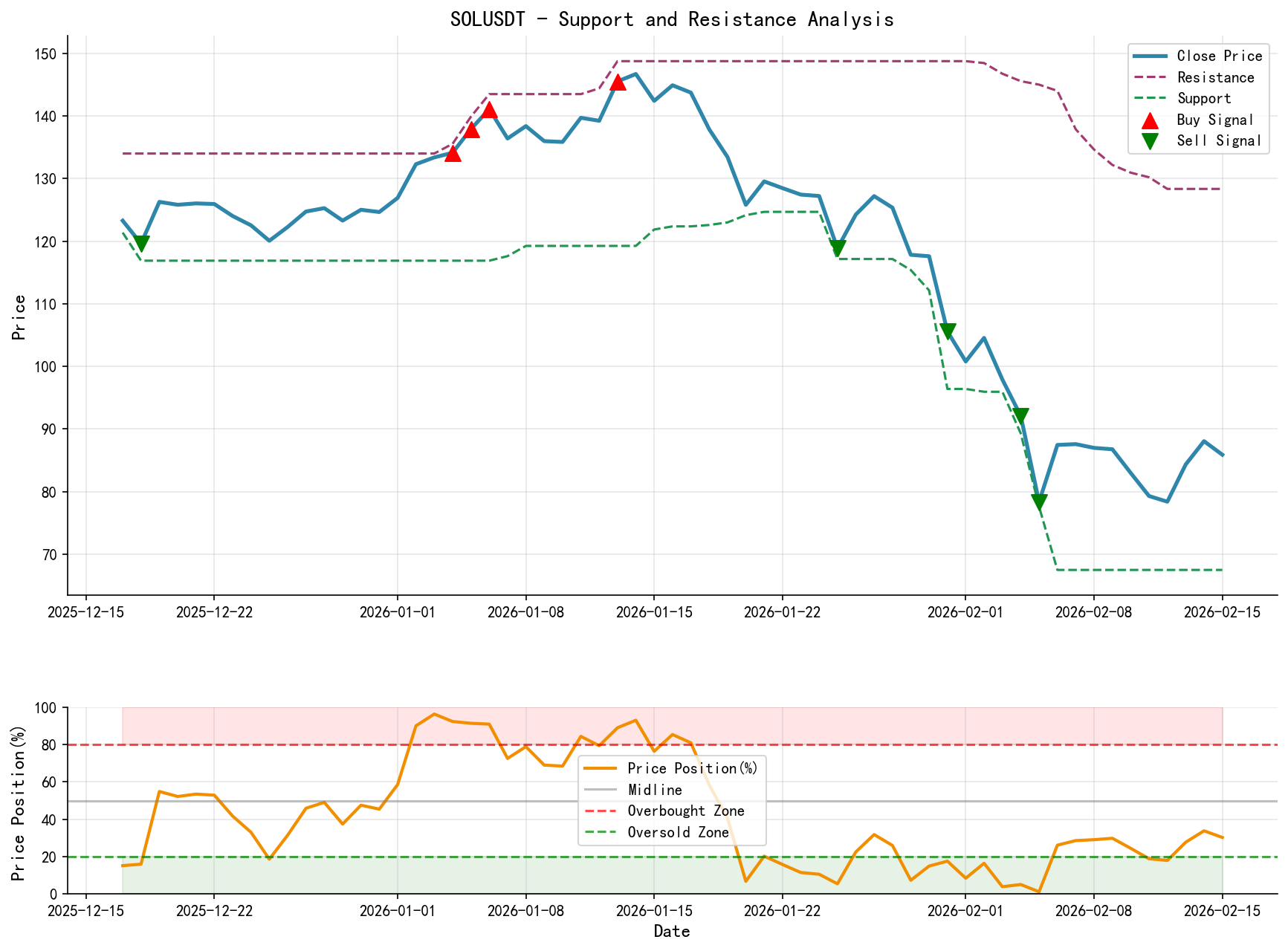Click the first green sell marker near 2025-12-18
Viewport: 1288px width, 951px height.
click(142, 243)
